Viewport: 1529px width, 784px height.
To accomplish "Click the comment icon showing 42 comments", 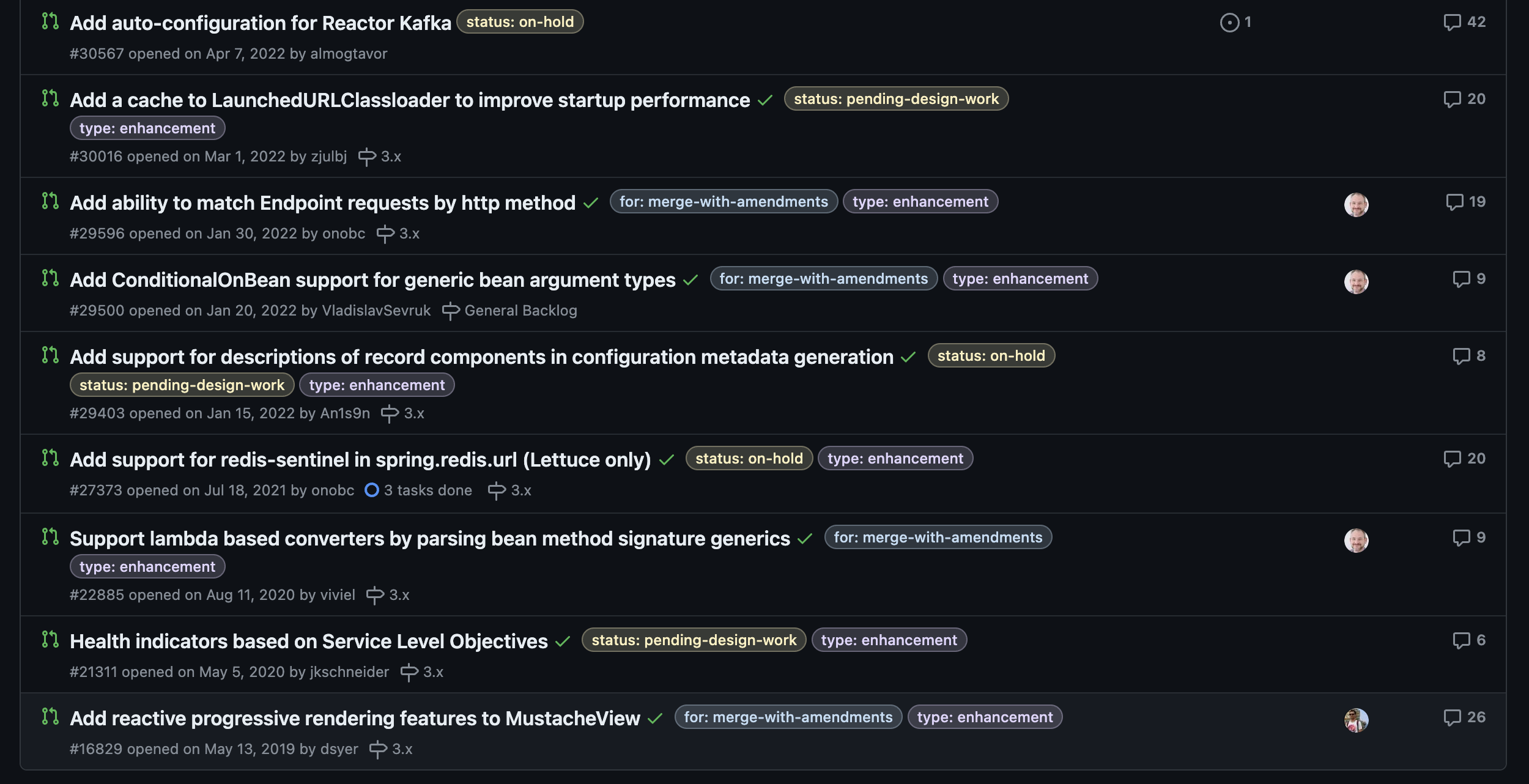I will click(x=1452, y=23).
